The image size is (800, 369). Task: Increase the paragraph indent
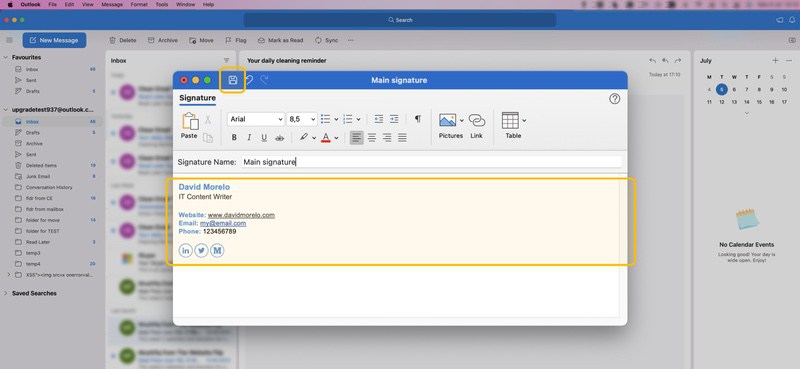point(394,119)
